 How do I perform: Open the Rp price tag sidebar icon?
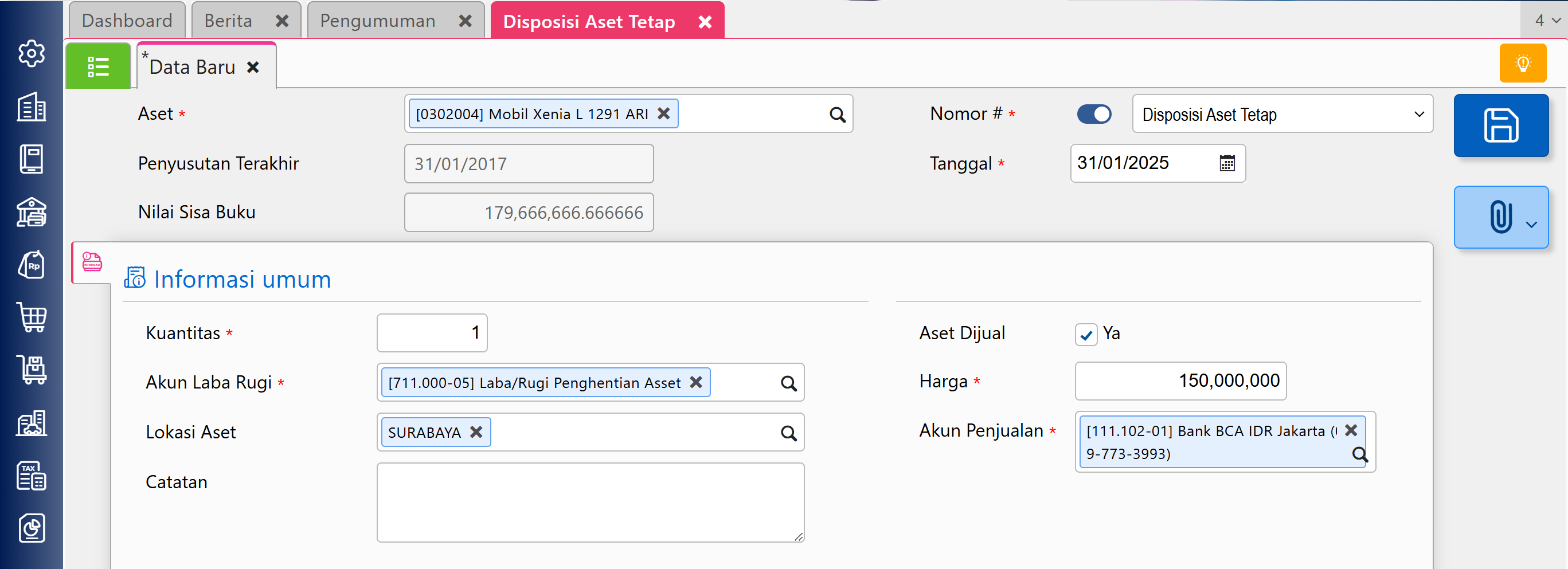coord(32,265)
